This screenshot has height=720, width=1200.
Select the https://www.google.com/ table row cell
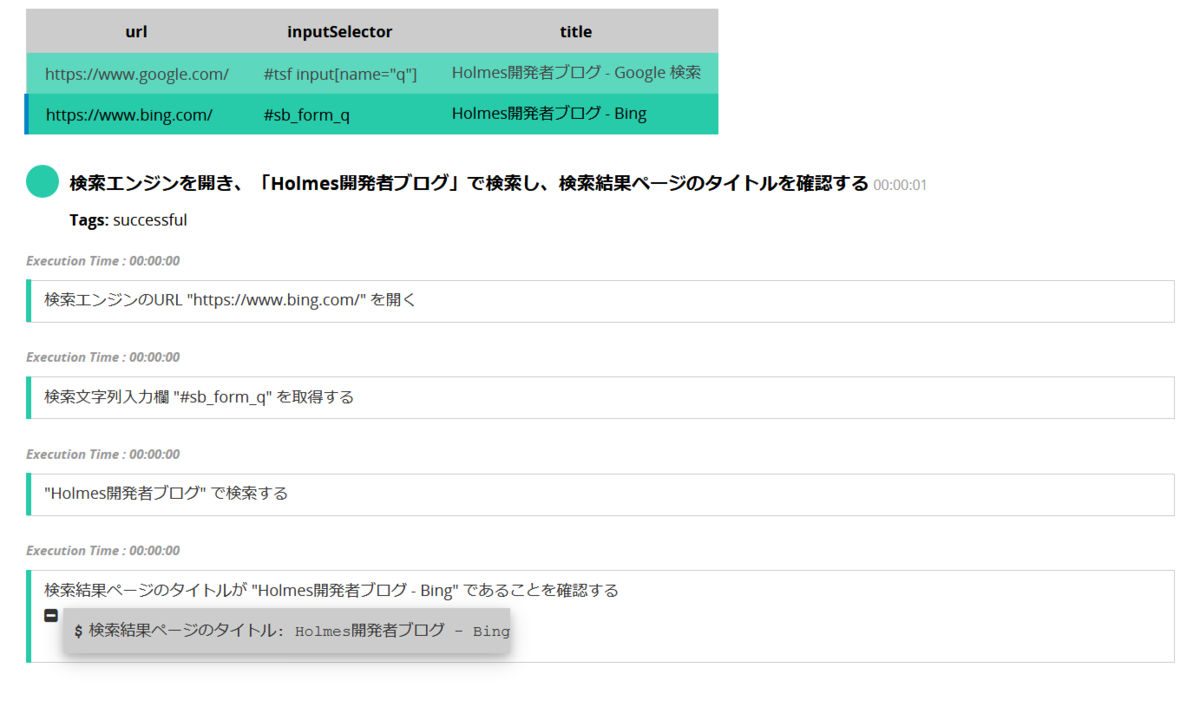click(x=137, y=73)
